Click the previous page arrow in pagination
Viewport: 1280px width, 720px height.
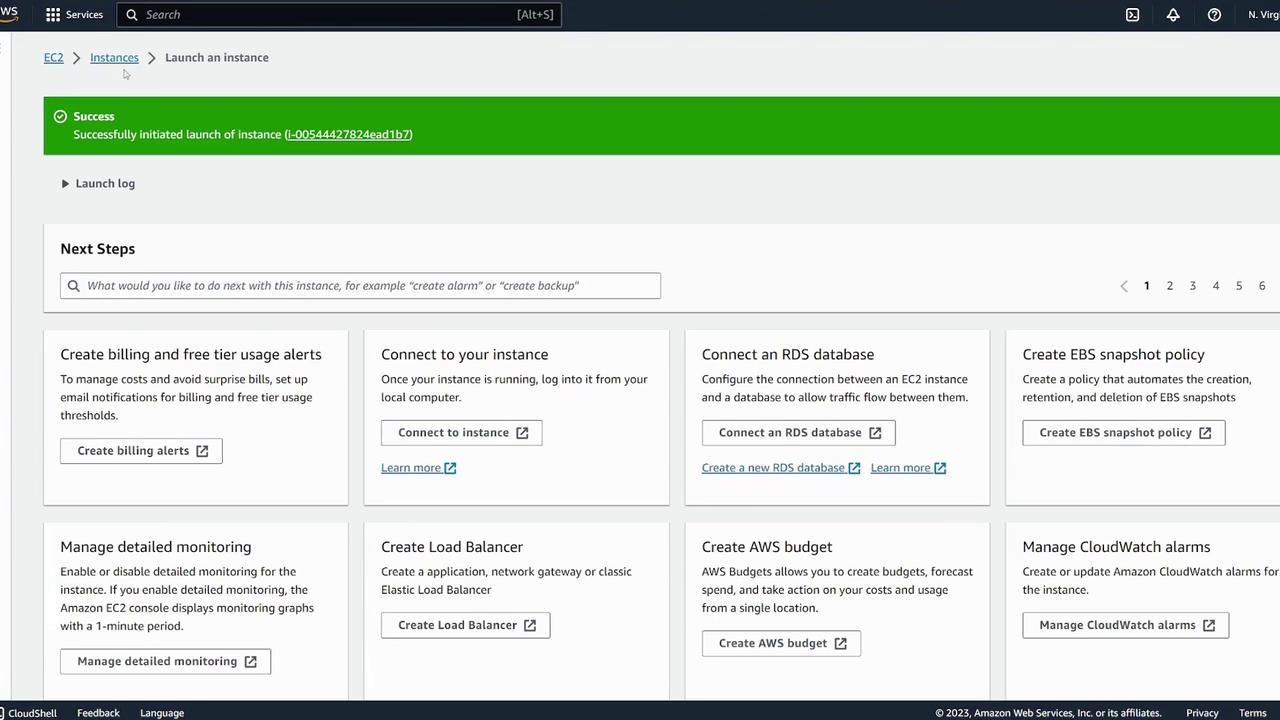click(1124, 286)
